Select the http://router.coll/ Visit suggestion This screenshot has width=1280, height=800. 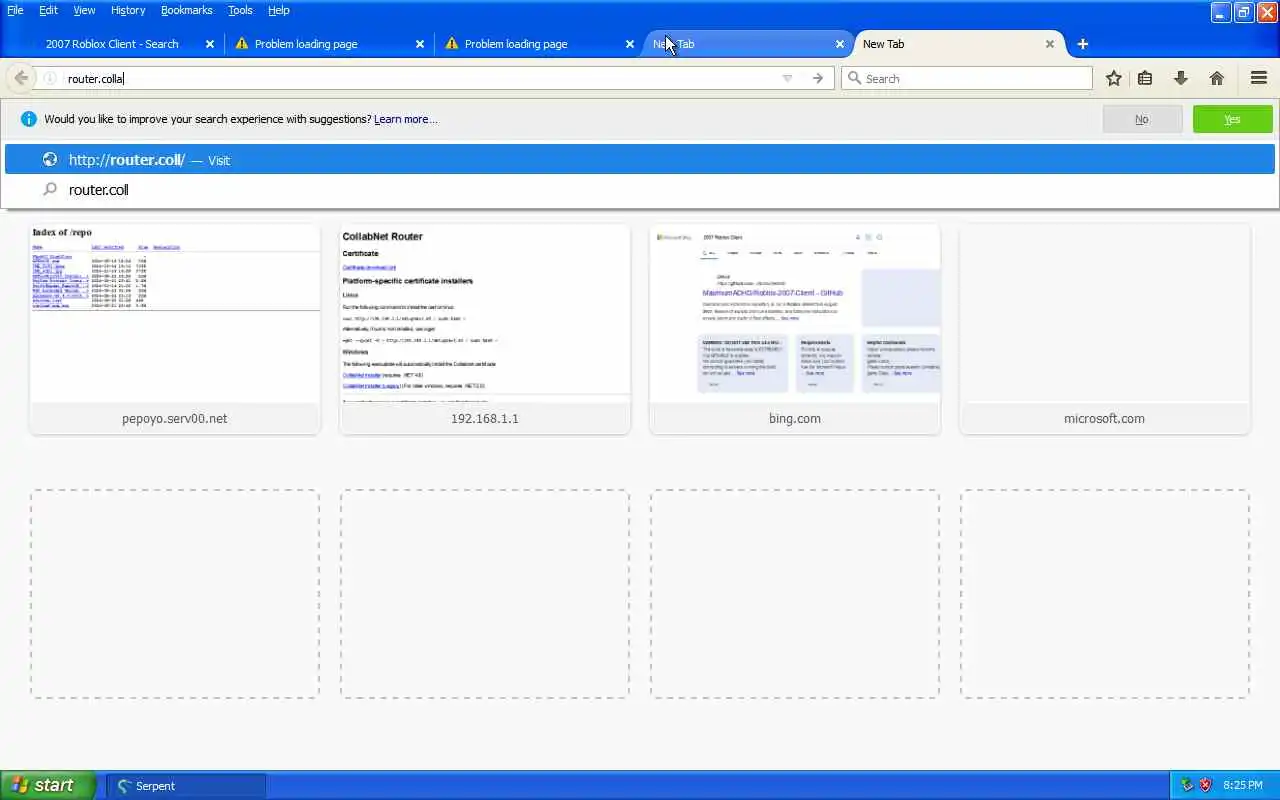coord(640,160)
